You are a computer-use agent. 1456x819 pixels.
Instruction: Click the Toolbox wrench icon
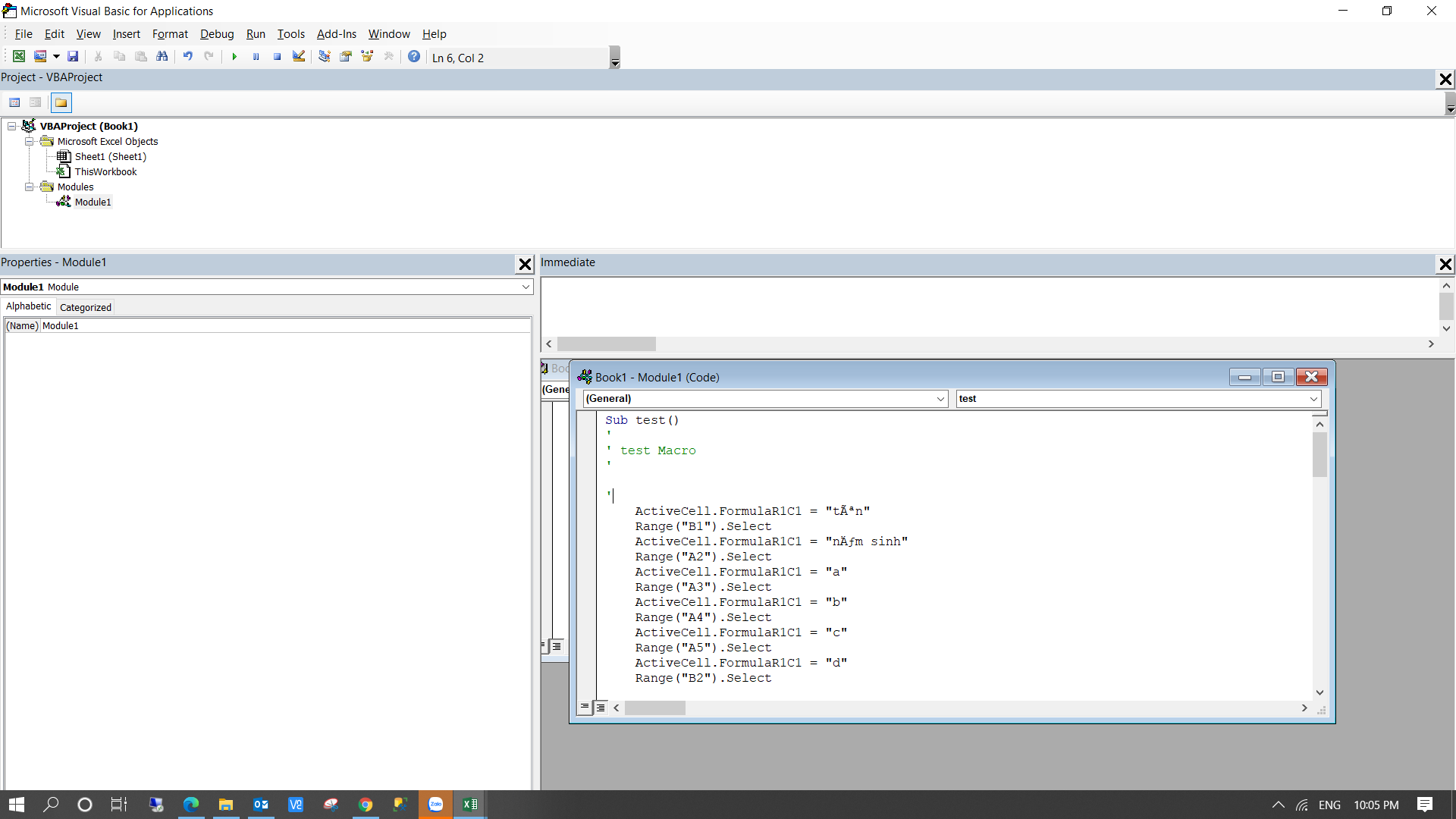pos(389,57)
